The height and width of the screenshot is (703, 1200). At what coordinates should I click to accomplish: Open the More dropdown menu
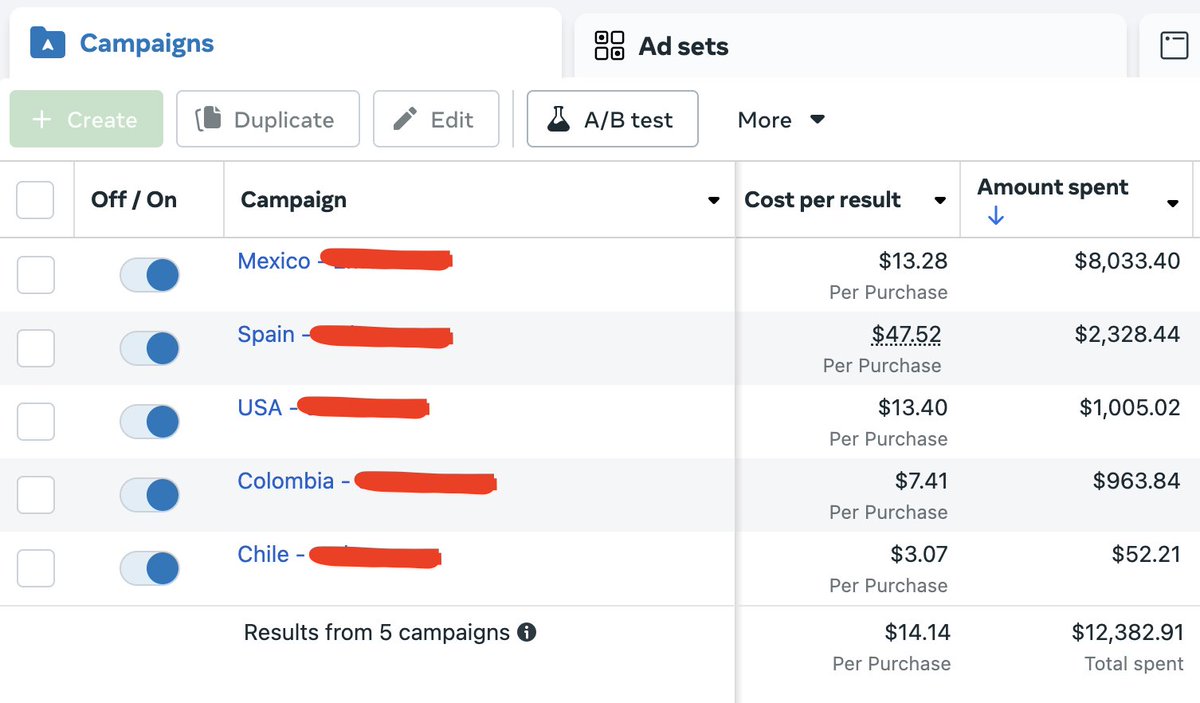pyautogui.click(x=781, y=120)
